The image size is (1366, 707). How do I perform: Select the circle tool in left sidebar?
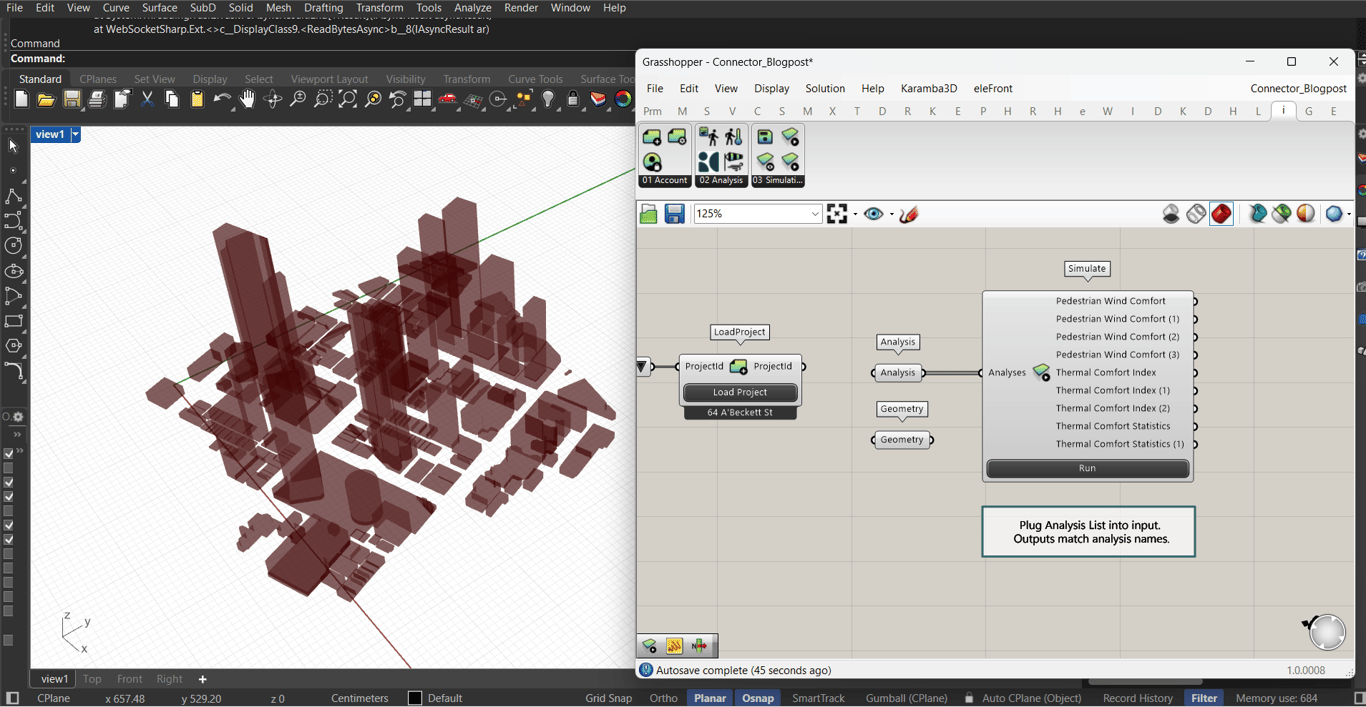14,245
